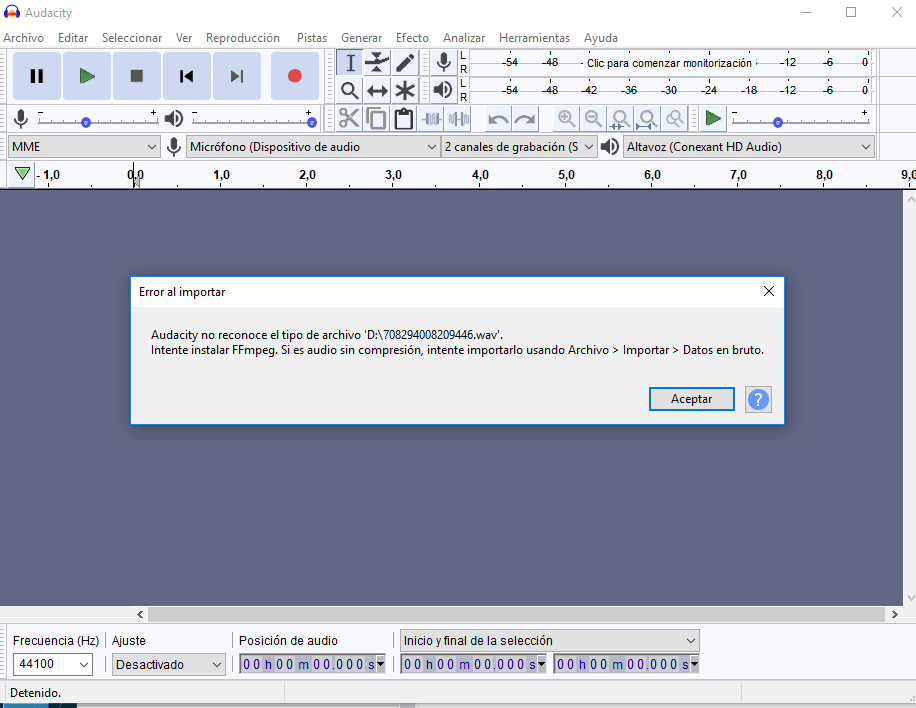The image size is (916, 708).
Task: Click the playback meter speaker icon
Action: tap(443, 90)
